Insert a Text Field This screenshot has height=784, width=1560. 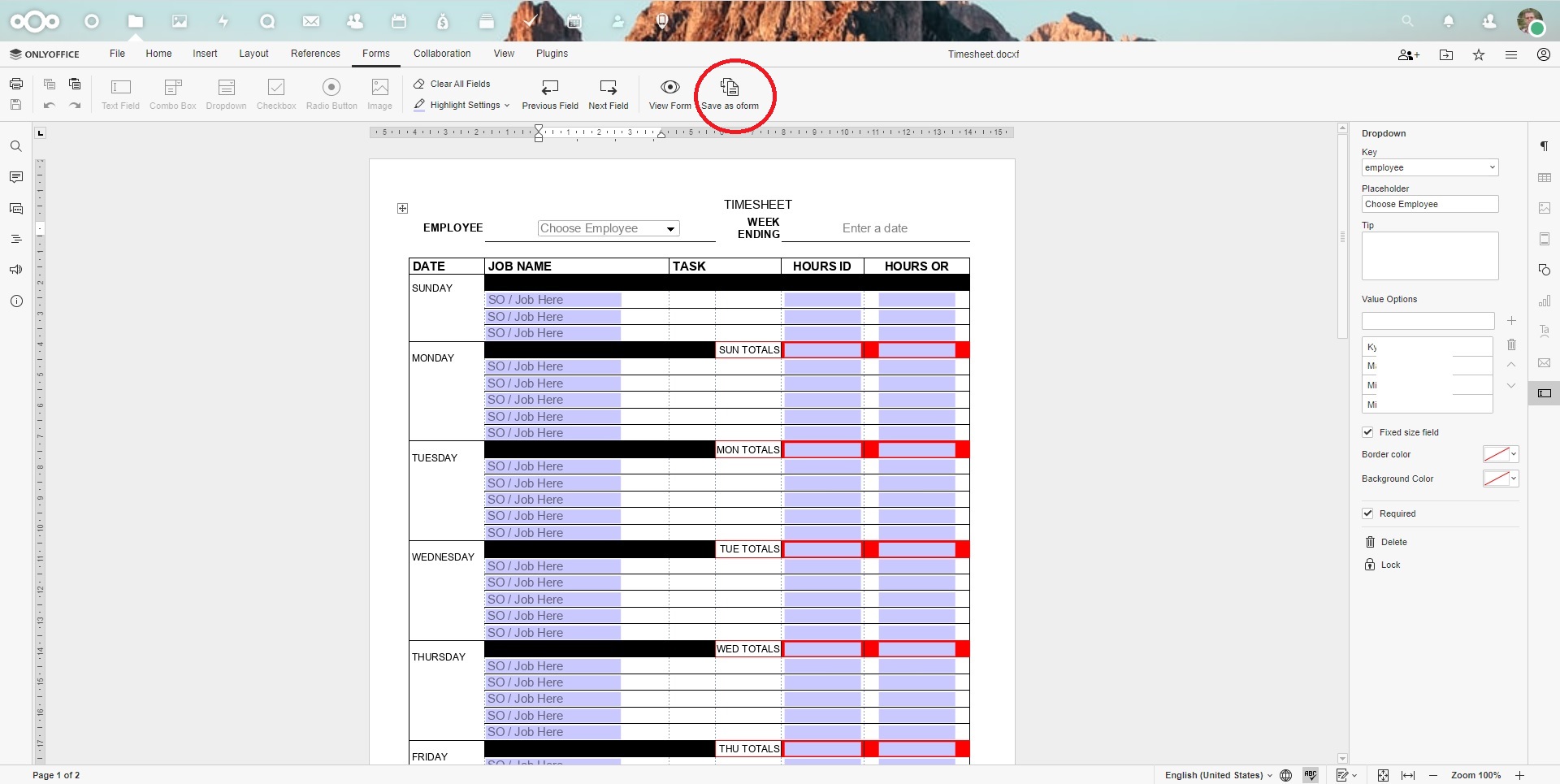tap(120, 94)
